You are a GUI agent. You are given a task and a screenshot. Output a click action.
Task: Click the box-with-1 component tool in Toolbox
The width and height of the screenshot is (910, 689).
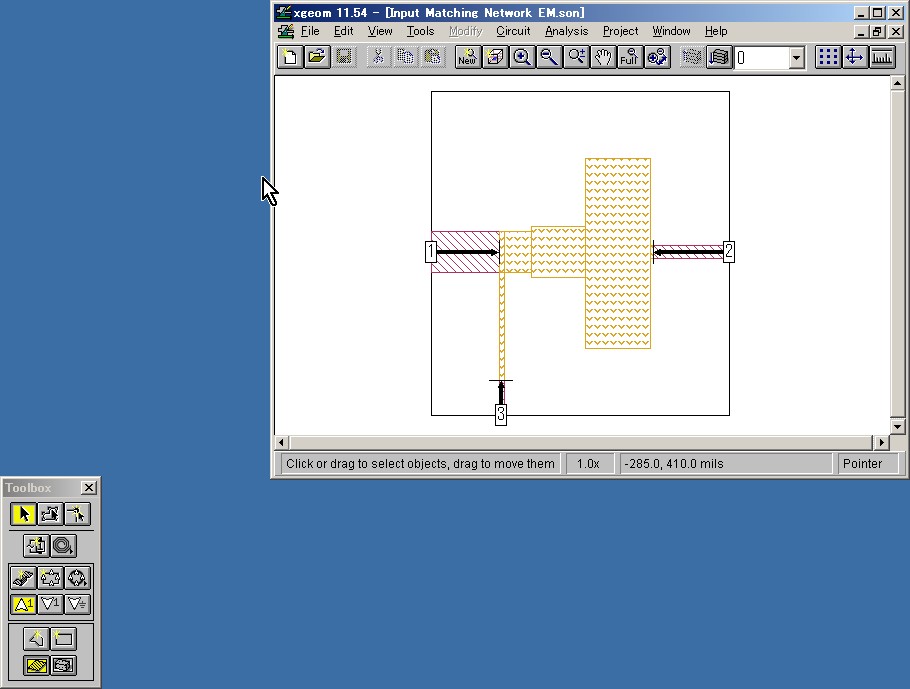pyautogui.click(x=37, y=546)
